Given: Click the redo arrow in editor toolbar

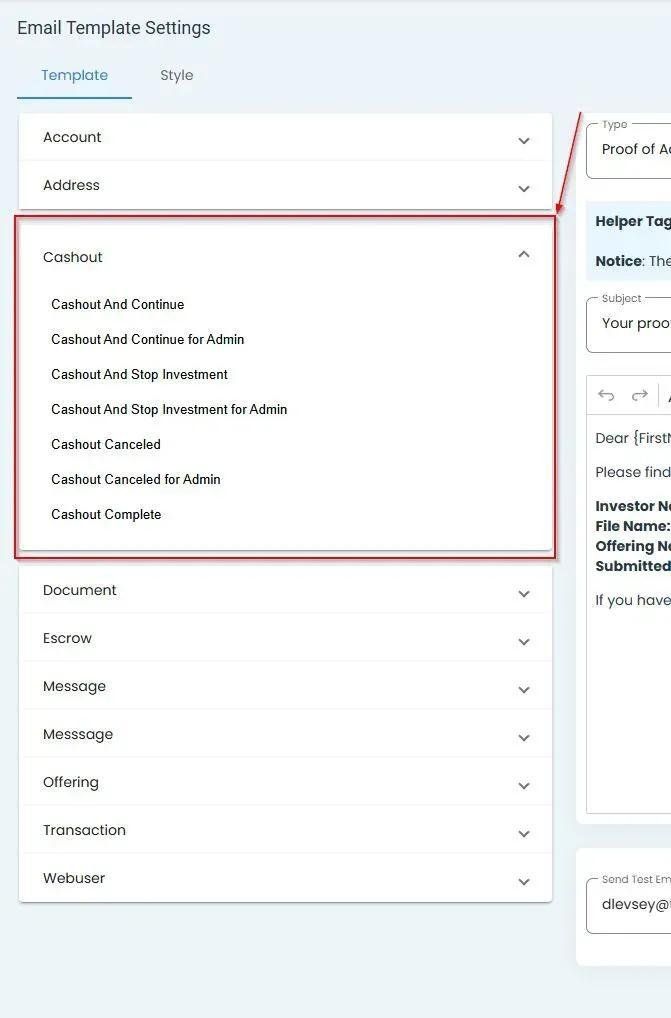Looking at the screenshot, I should (640, 395).
